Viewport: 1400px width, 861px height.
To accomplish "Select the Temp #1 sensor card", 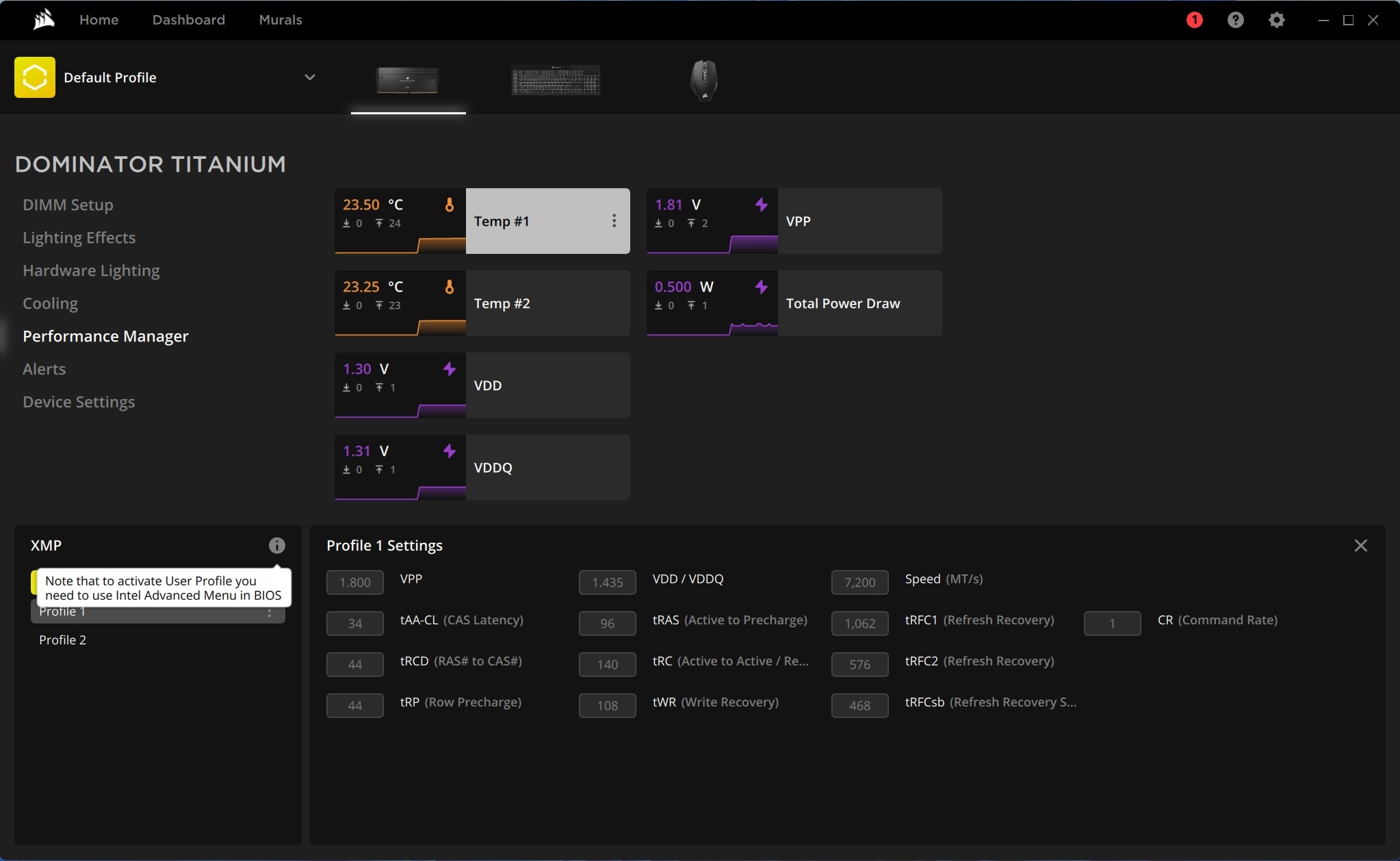I will (x=482, y=221).
